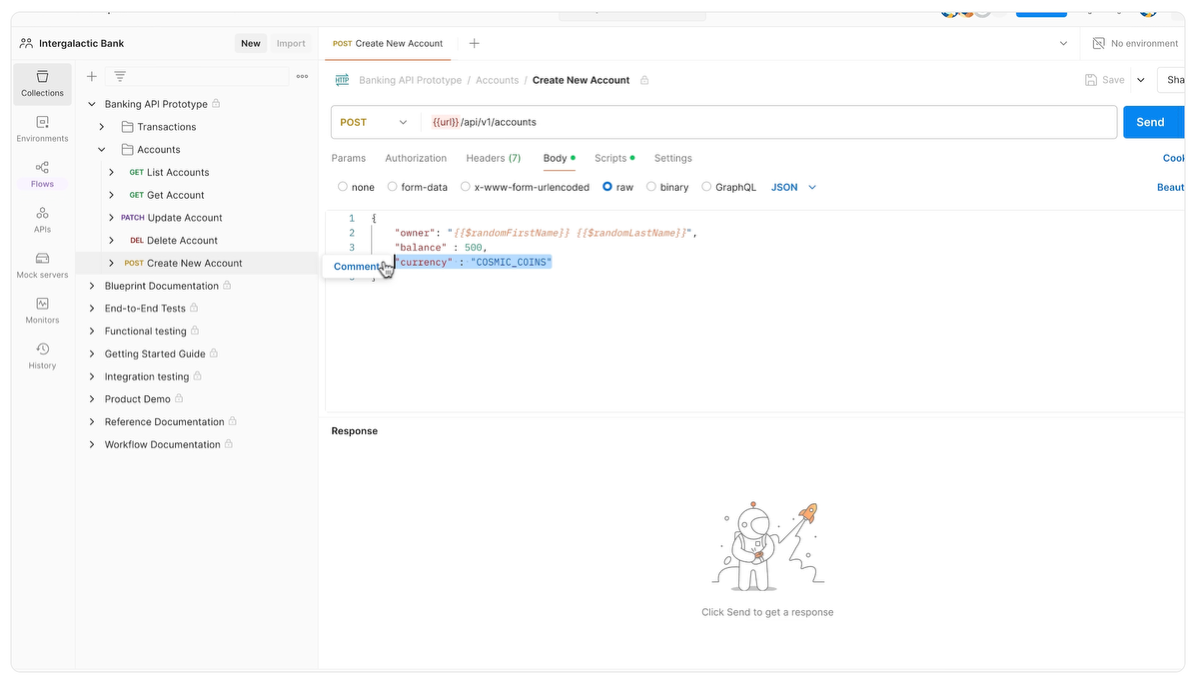Image resolution: width=1200 pixels, height=683 pixels.
Task: Open the dropdown arrow next to Save
Action: click(1141, 80)
